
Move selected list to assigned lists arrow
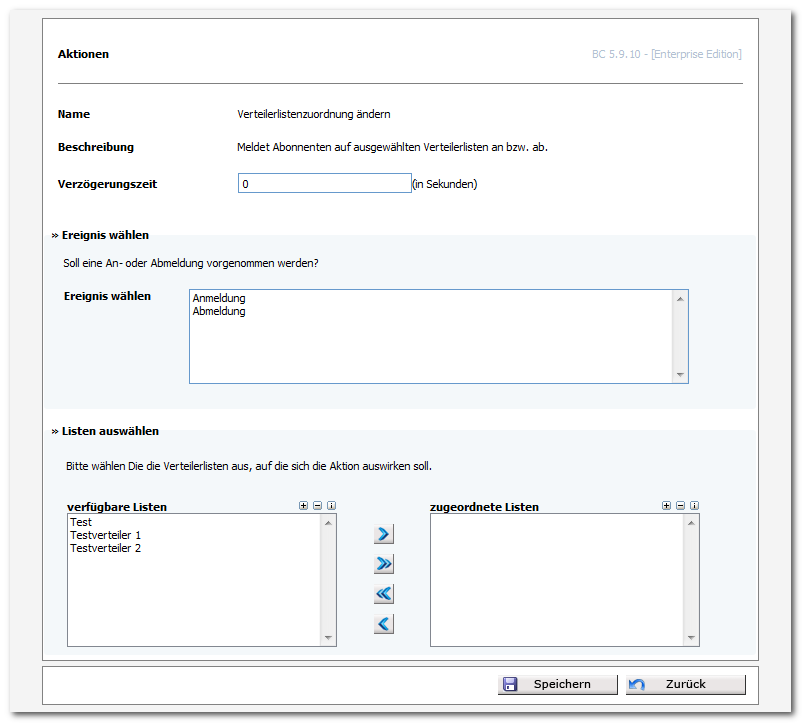(384, 534)
